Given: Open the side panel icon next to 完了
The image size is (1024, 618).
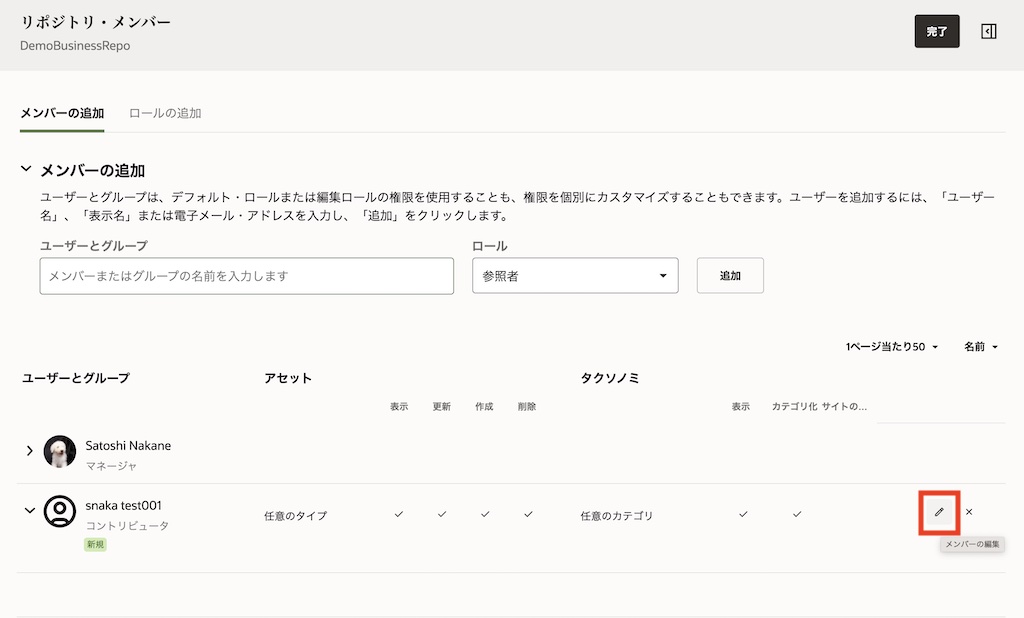Looking at the screenshot, I should coord(989,31).
